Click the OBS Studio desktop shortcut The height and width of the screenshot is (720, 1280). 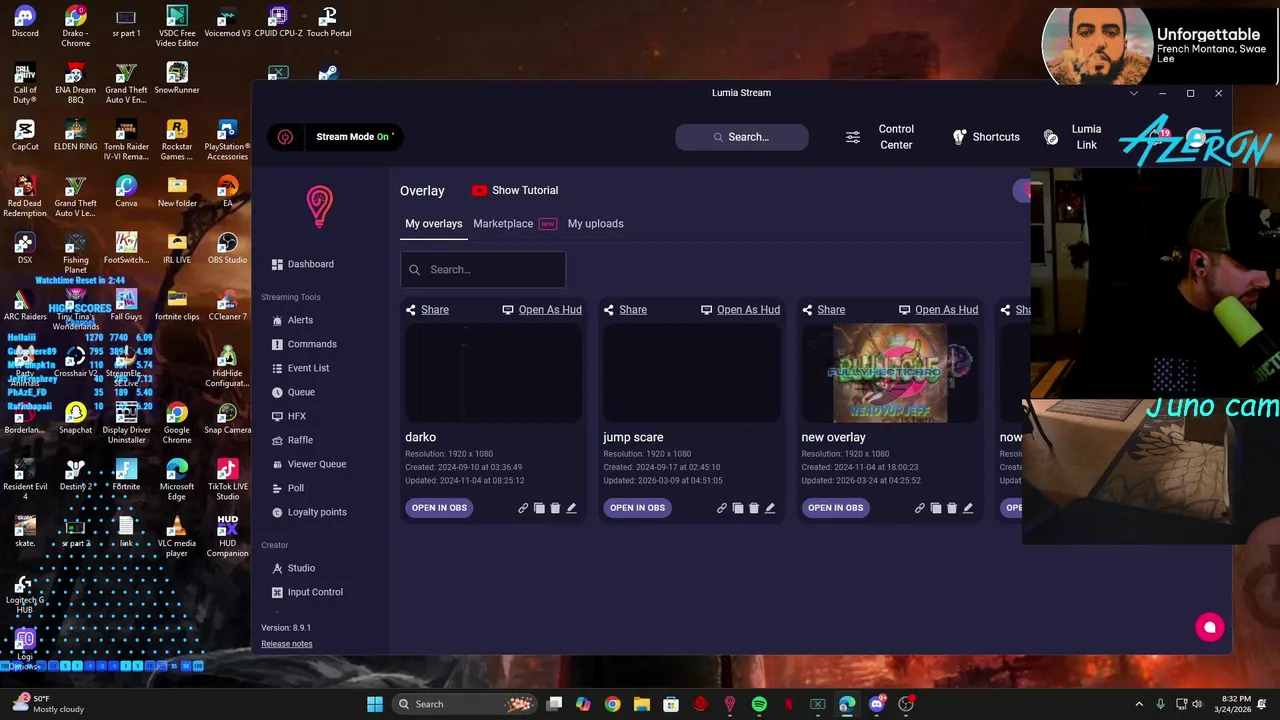(227, 248)
